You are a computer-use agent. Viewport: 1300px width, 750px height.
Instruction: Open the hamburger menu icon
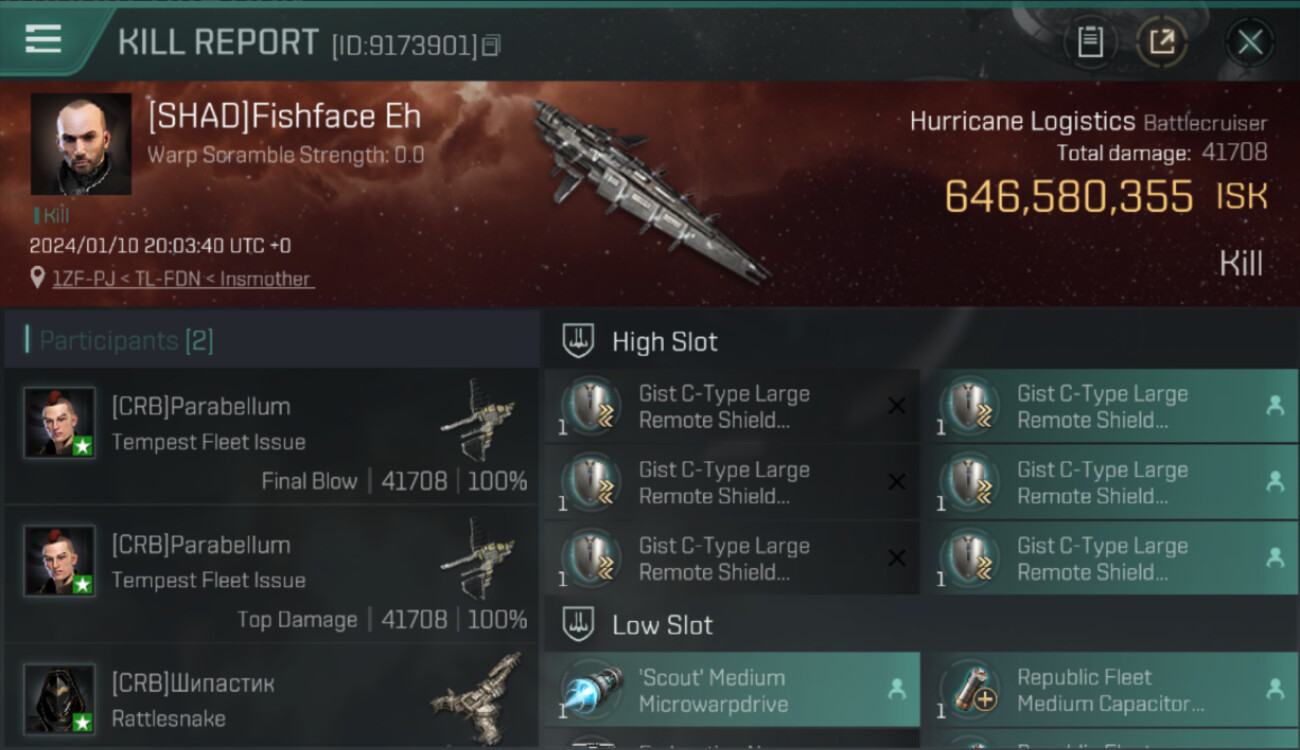(x=43, y=40)
